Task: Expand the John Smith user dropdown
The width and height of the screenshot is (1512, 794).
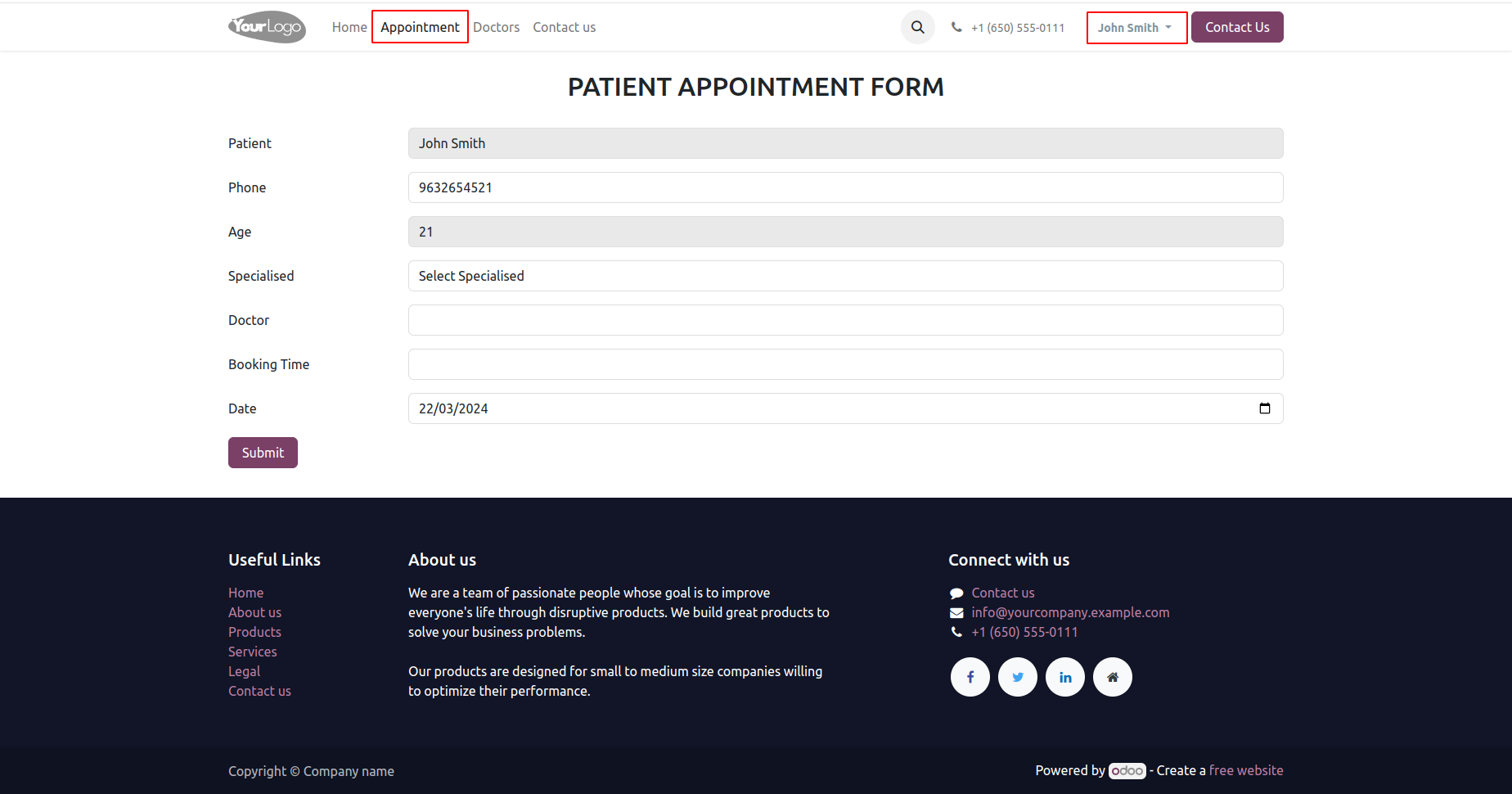Action: pos(1136,28)
